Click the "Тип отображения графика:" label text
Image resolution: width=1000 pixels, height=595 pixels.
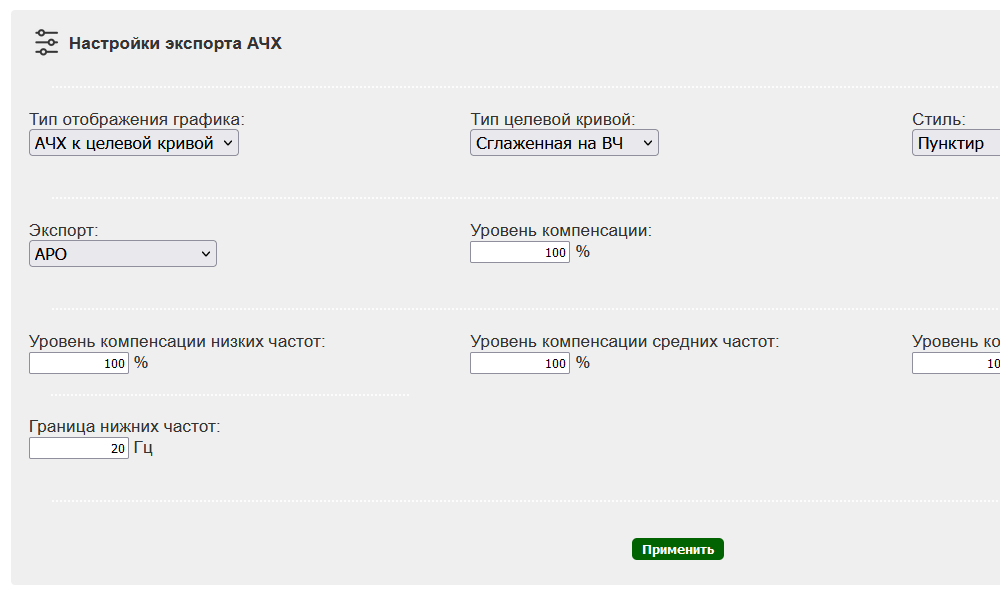(x=137, y=120)
